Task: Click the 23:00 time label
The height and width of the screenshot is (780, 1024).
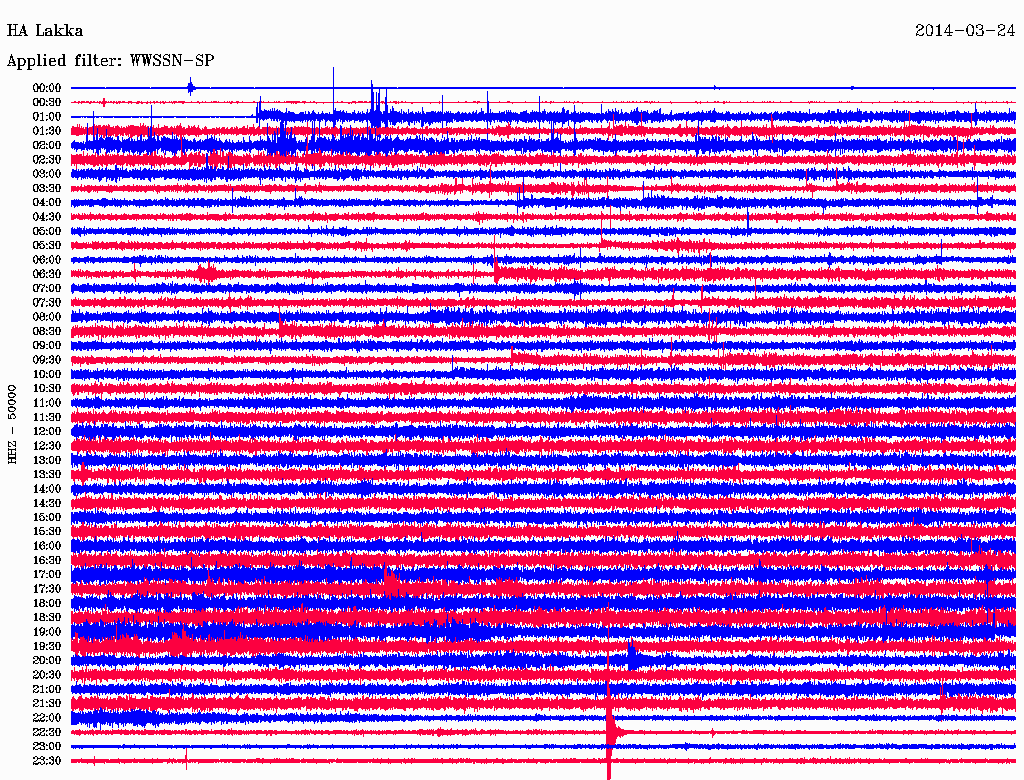Action: tap(47, 746)
